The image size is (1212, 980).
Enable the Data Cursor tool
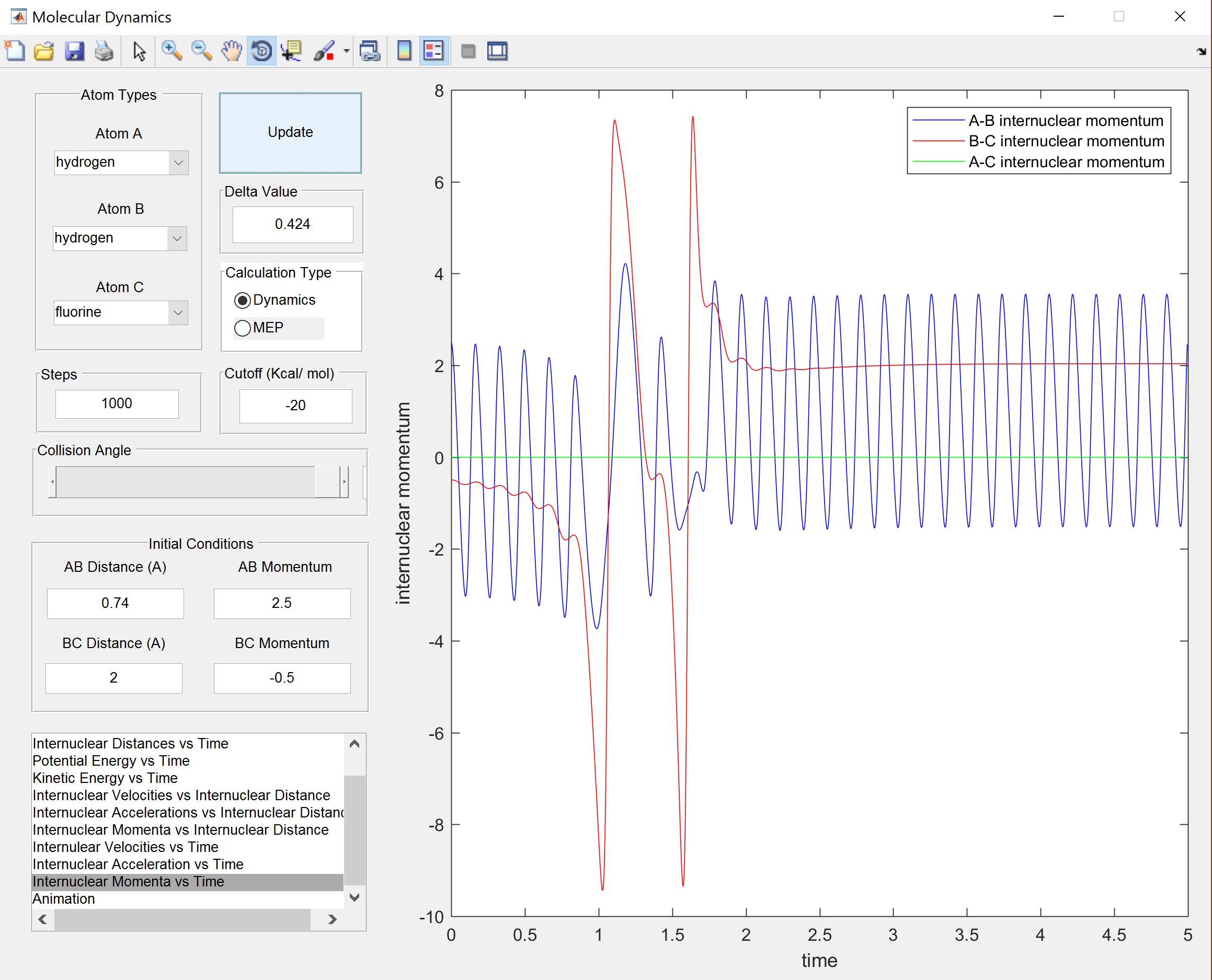coord(291,51)
